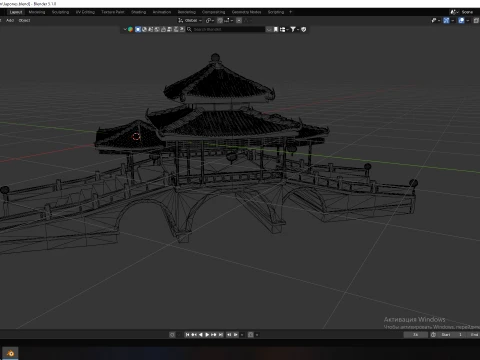Image resolution: width=480 pixels, height=360 pixels.
Task: Switch to the Animation workspace tab
Action: pos(162,12)
